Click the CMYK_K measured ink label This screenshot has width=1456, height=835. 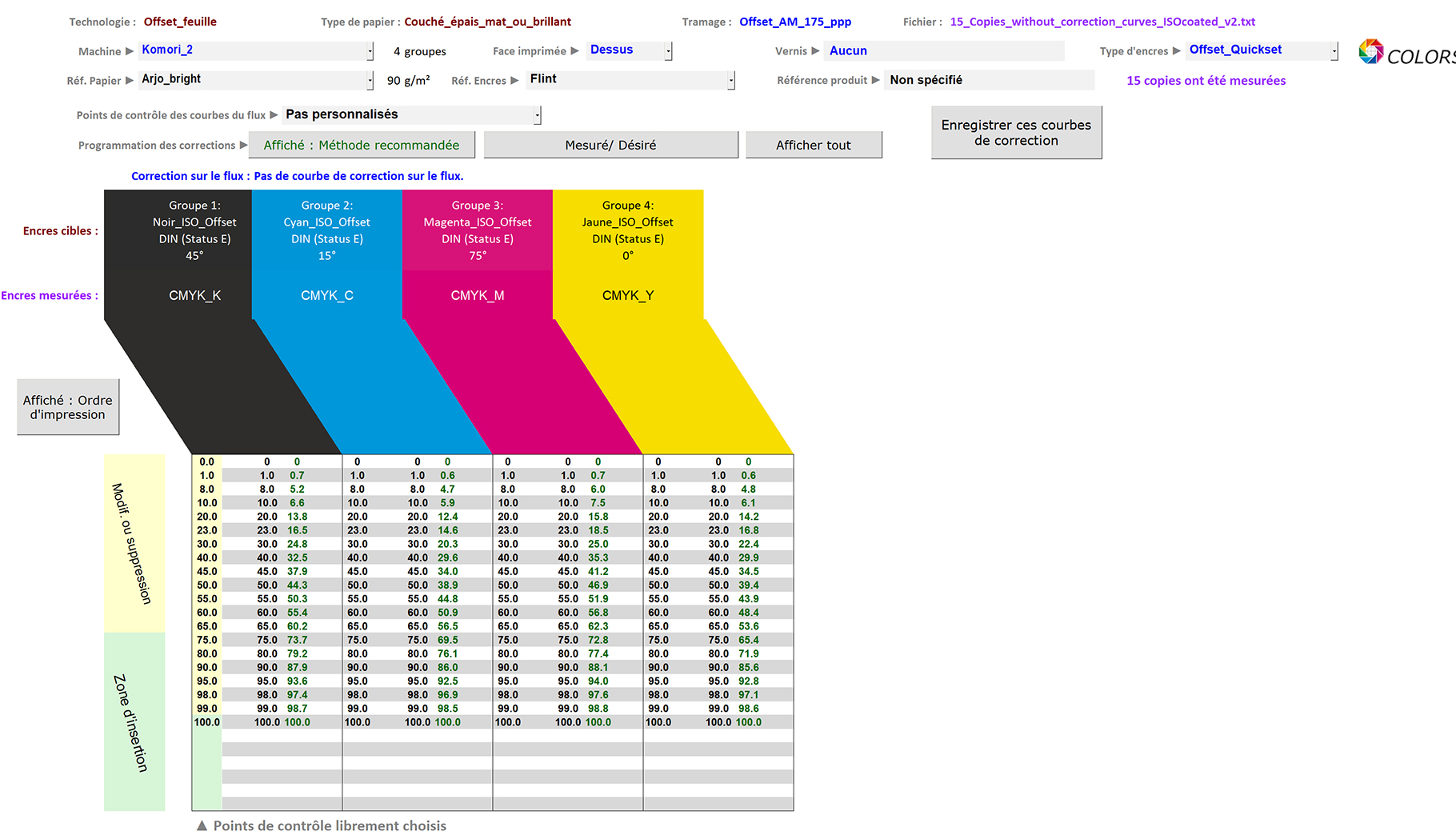click(x=194, y=296)
